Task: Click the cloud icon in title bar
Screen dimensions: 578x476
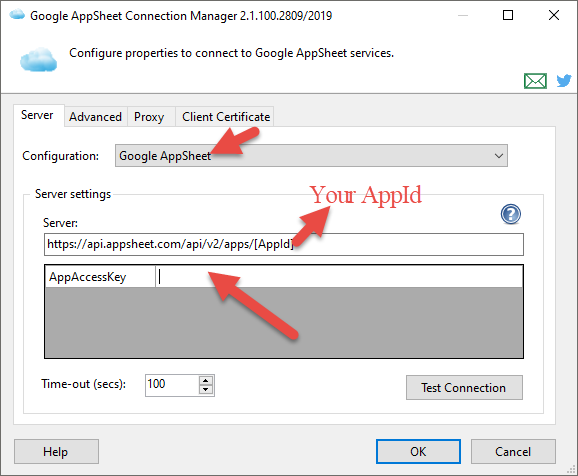Action: pos(17,15)
